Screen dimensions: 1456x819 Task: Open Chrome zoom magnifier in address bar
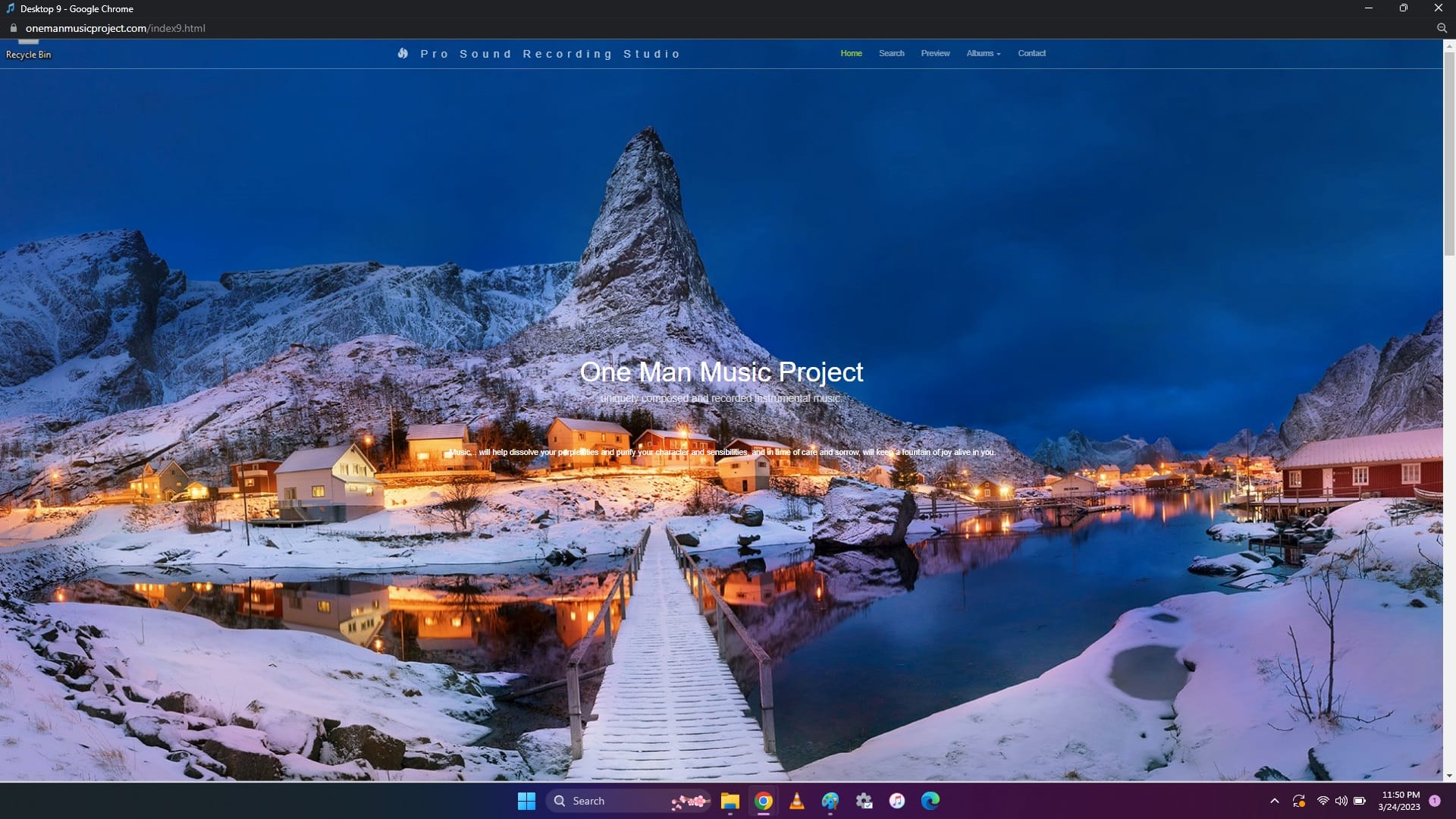(x=1442, y=28)
